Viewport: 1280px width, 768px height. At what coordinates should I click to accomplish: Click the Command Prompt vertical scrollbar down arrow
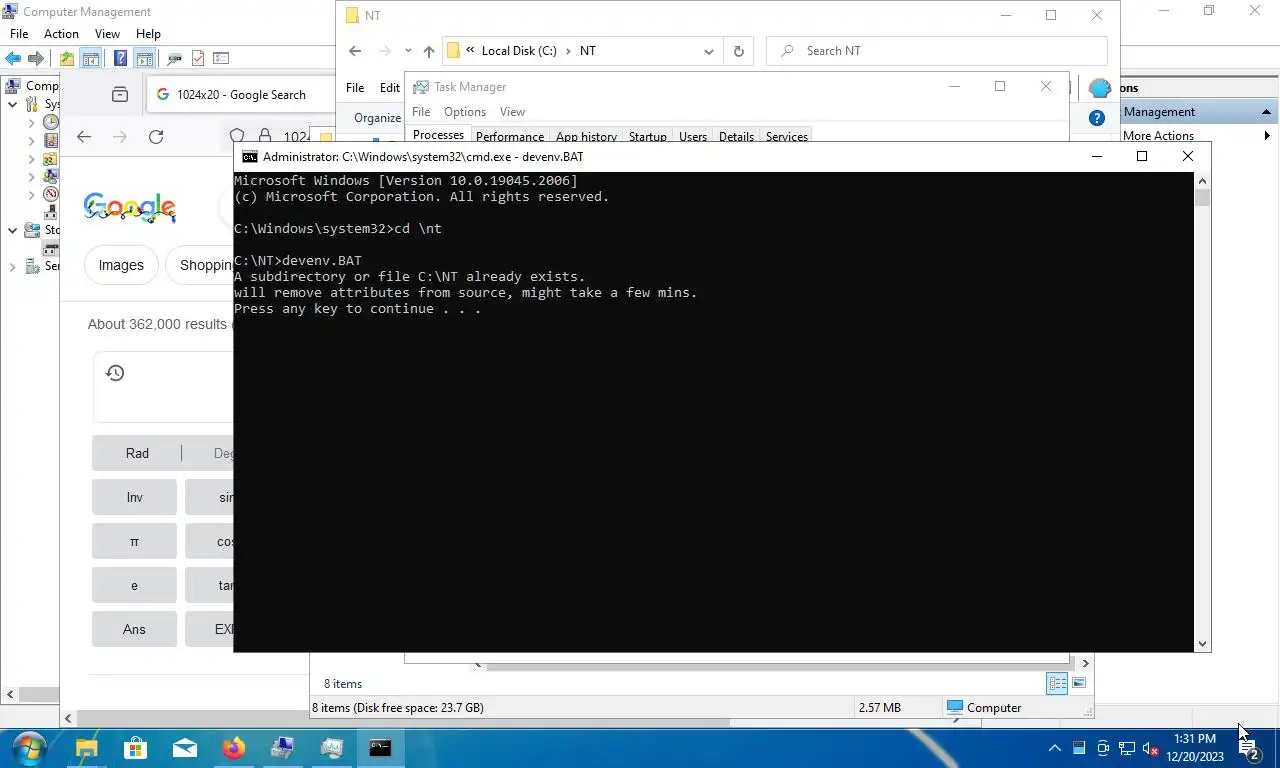pos(1203,645)
